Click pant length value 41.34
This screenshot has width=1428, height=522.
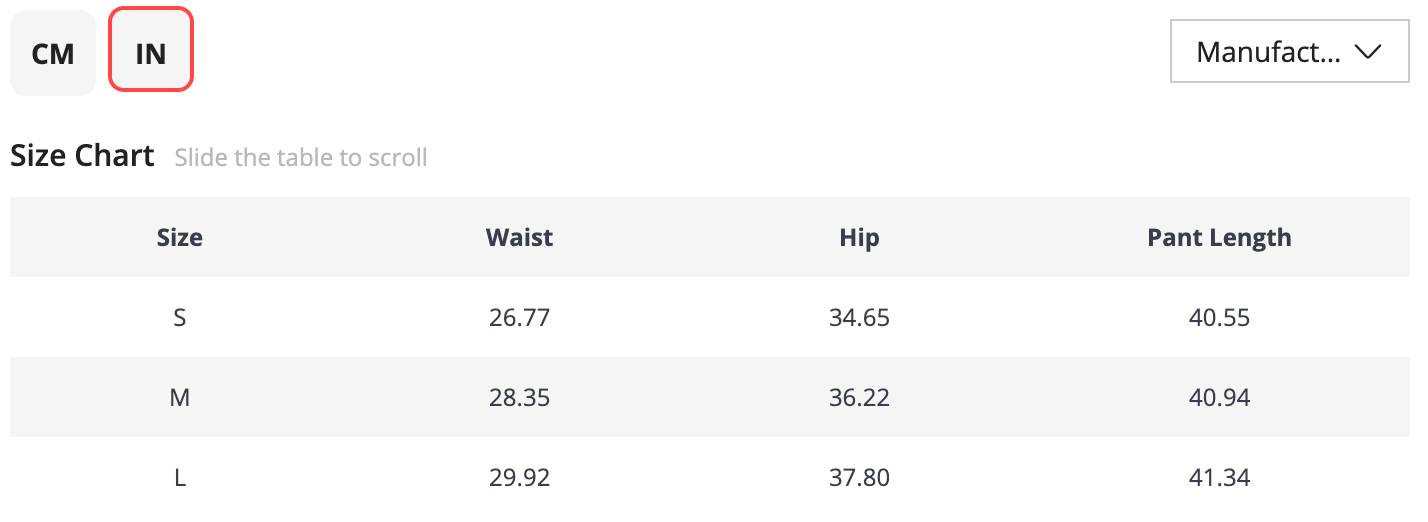1219,478
